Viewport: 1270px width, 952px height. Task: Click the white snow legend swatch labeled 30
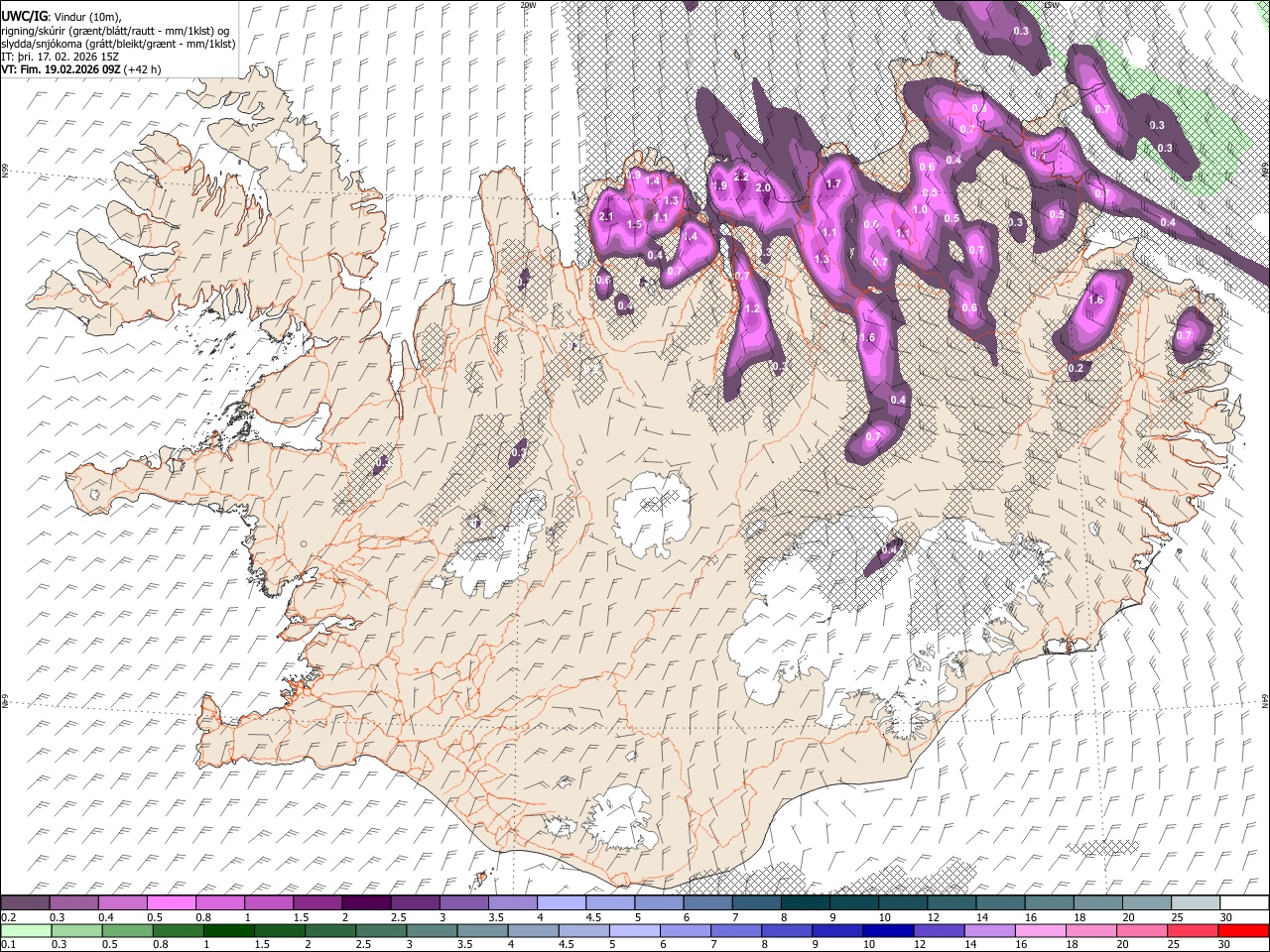(1243, 902)
